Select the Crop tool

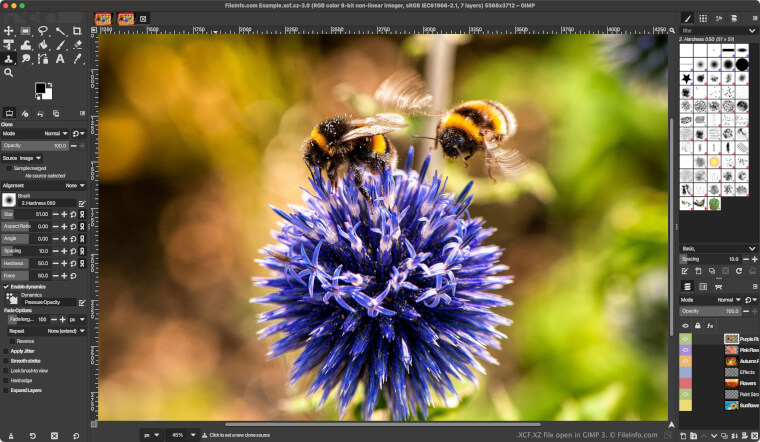coord(78,31)
